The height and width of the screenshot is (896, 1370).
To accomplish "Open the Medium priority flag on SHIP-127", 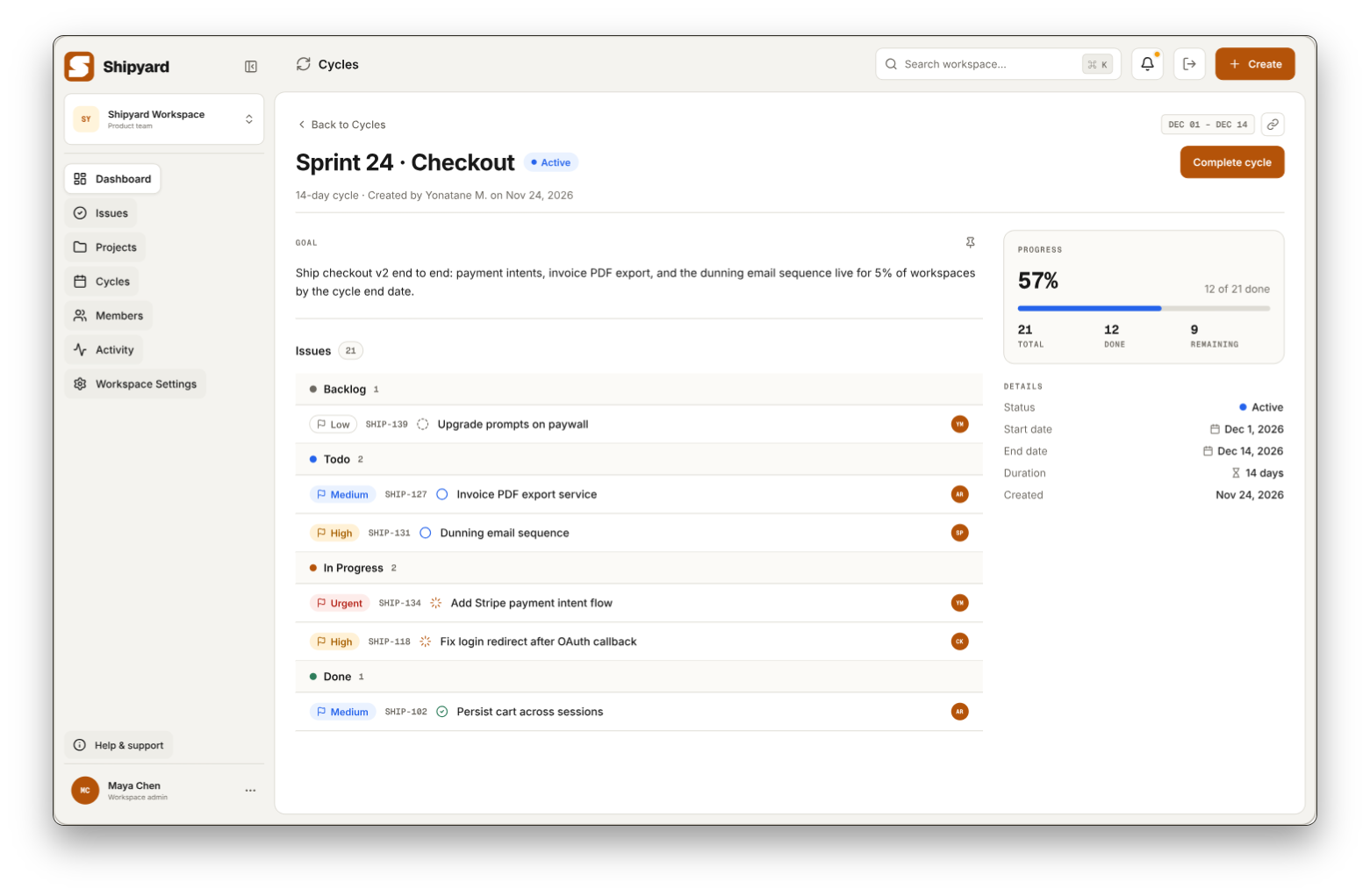I will pyautogui.click(x=343, y=495).
